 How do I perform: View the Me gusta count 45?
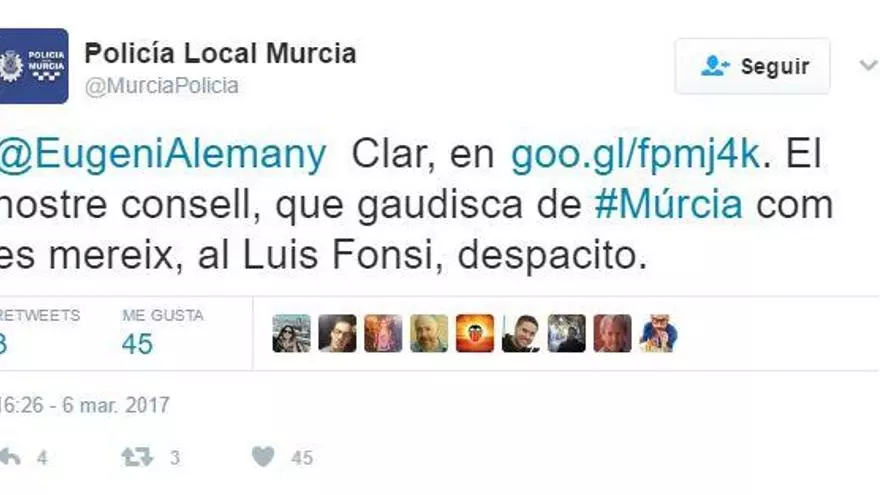tap(138, 343)
